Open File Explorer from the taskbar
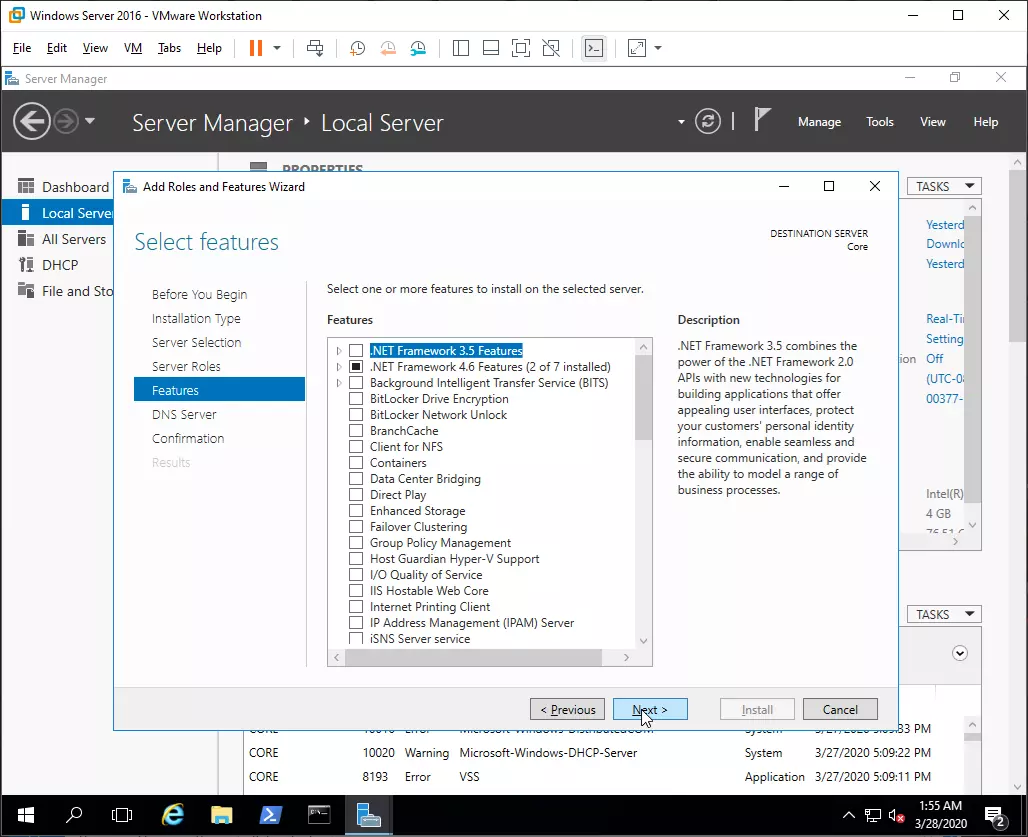The image size is (1028, 837). 222,815
